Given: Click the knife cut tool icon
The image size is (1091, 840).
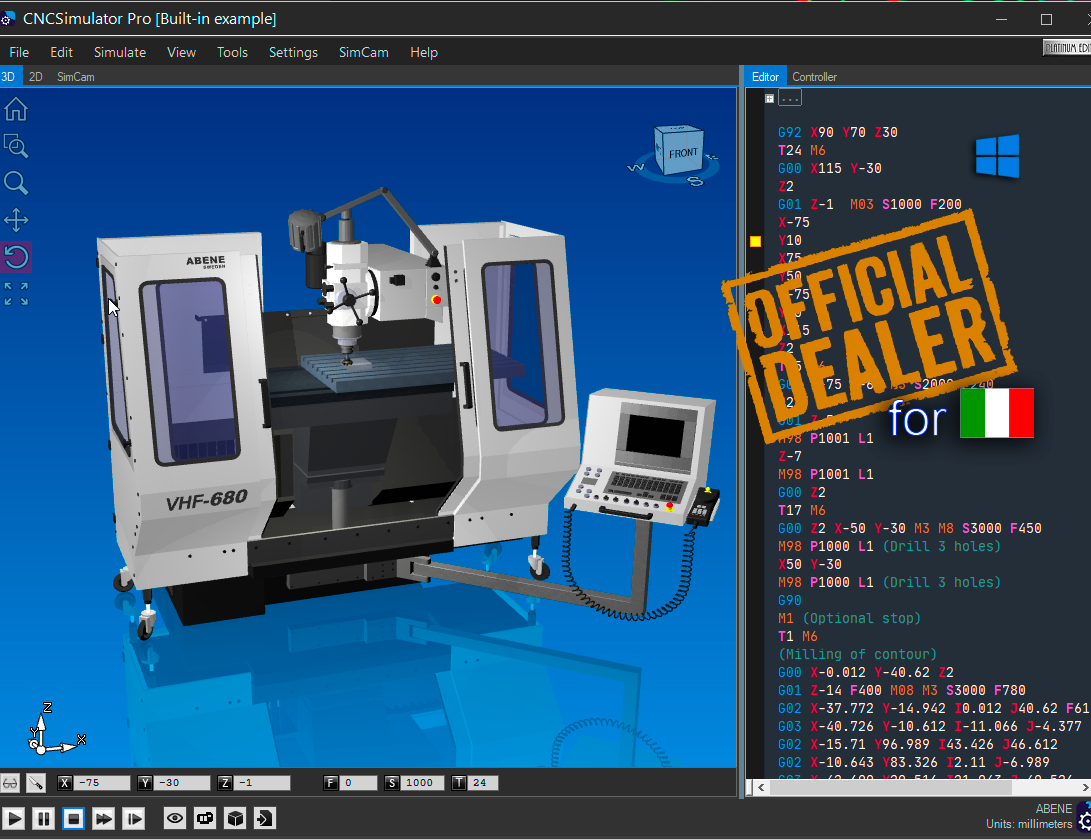Looking at the screenshot, I should [35, 783].
